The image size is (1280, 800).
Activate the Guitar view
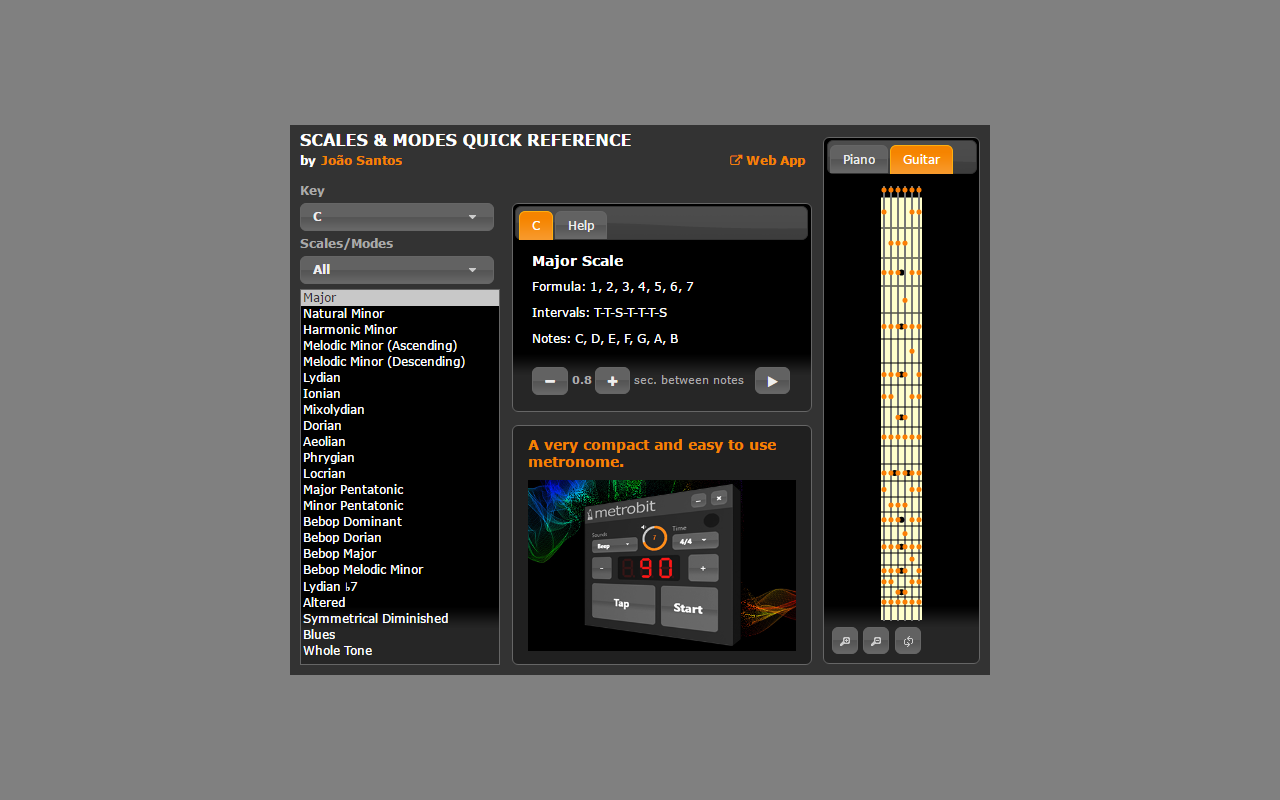click(x=920, y=159)
